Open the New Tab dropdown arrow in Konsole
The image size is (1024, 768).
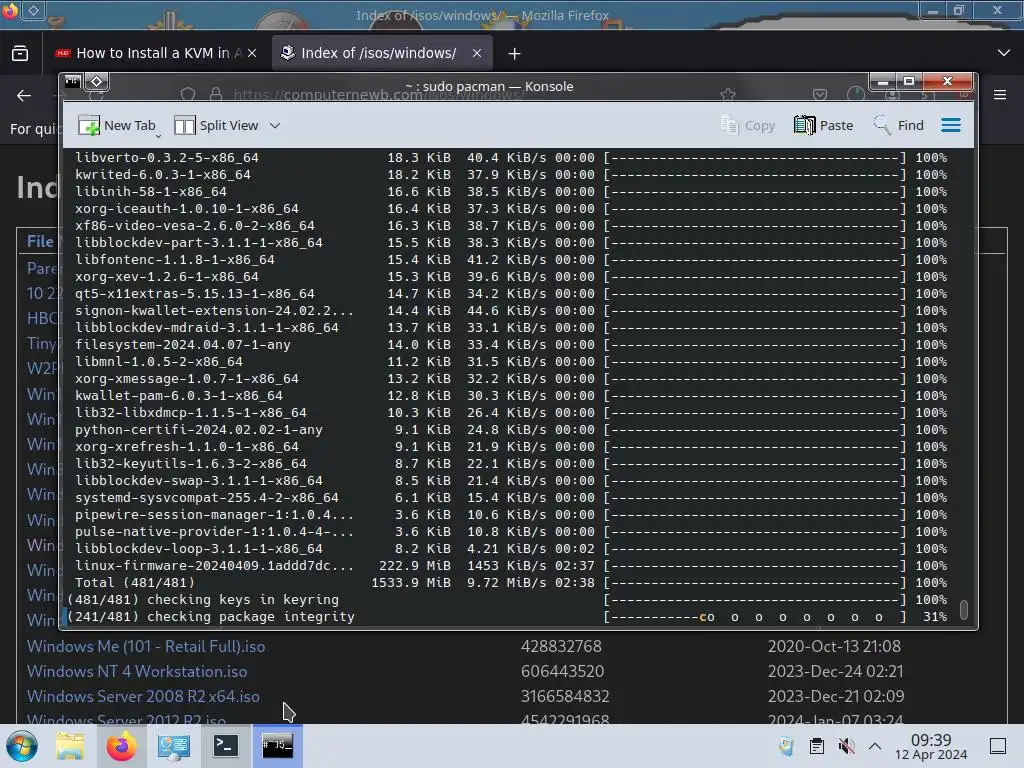(x=158, y=136)
